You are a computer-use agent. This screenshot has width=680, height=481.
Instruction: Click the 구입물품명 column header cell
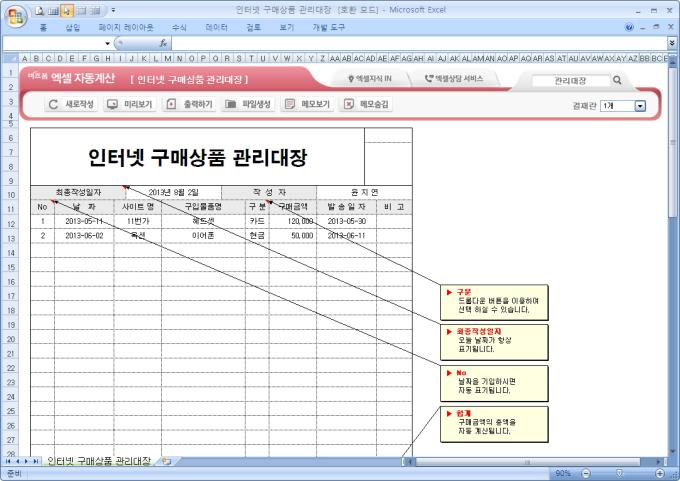(x=203, y=207)
